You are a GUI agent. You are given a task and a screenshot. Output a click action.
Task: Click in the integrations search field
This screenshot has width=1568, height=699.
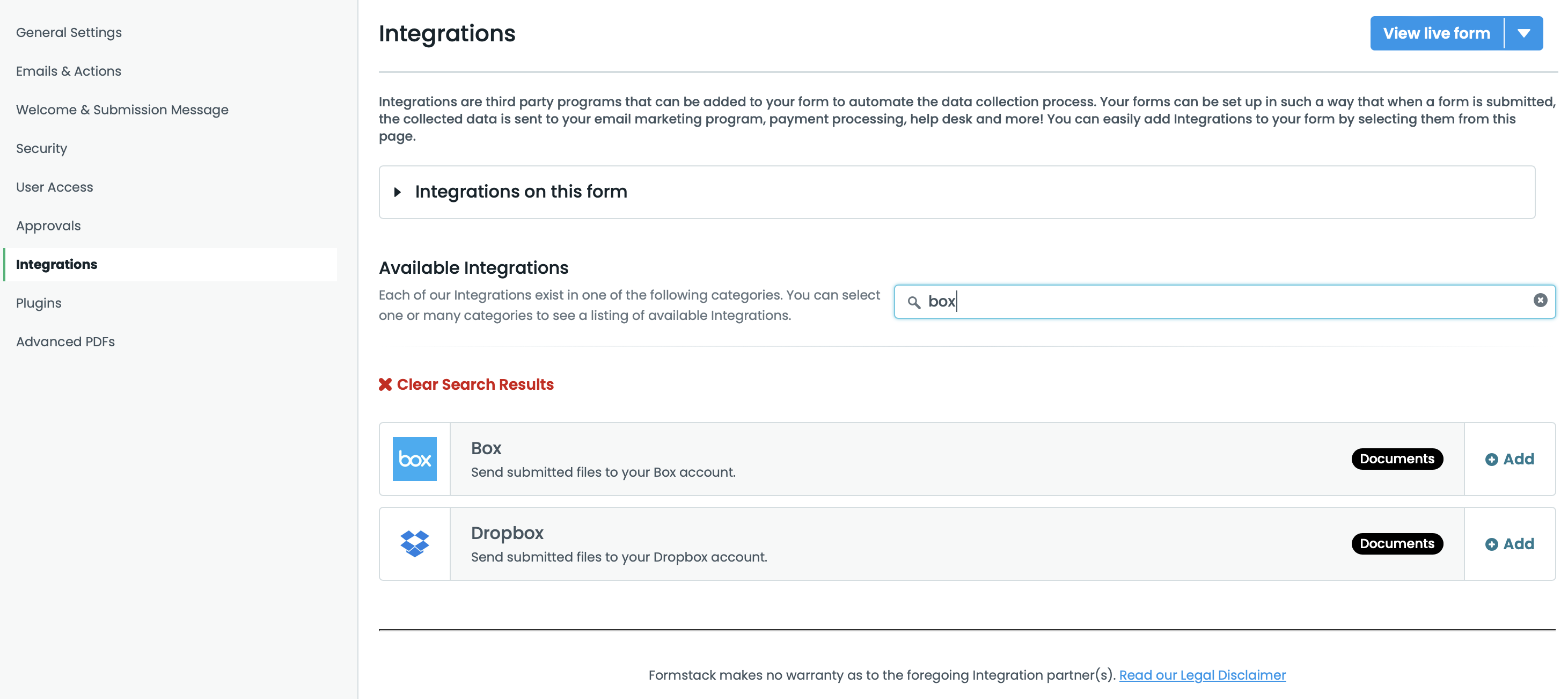(1218, 301)
